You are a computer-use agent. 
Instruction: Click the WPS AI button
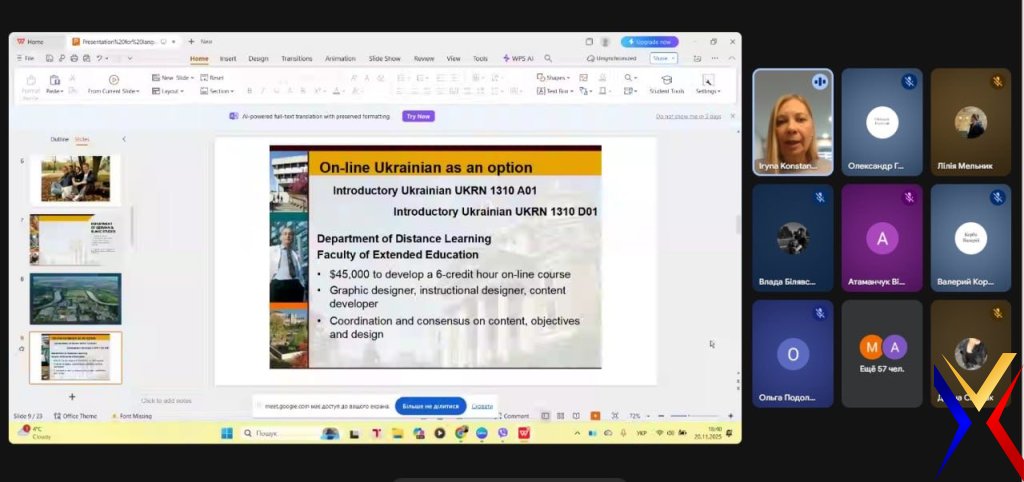[517, 58]
